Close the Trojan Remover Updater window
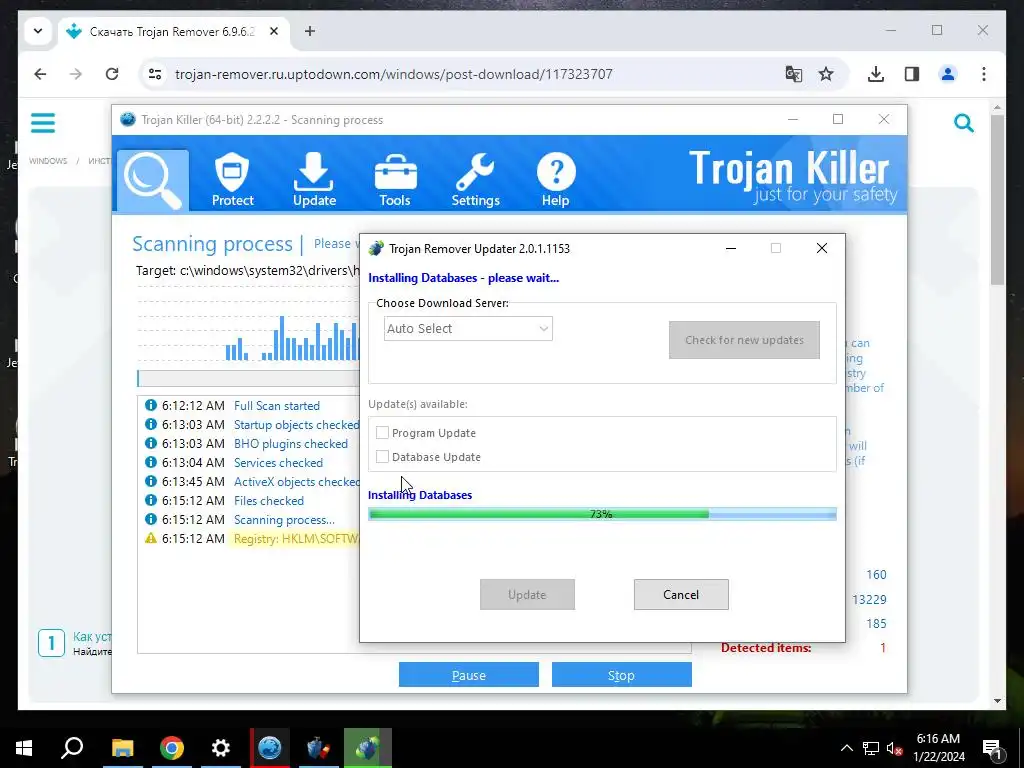Screen dimensions: 1024x768 pyautogui.click(x=822, y=248)
